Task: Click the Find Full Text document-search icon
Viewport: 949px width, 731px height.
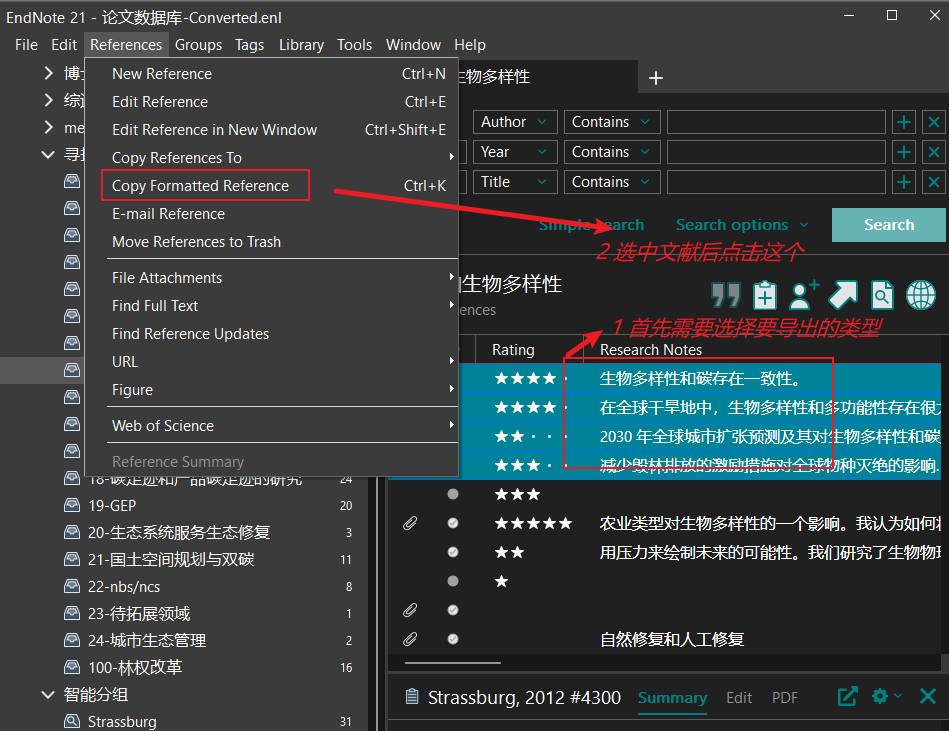Action: pos(882,295)
